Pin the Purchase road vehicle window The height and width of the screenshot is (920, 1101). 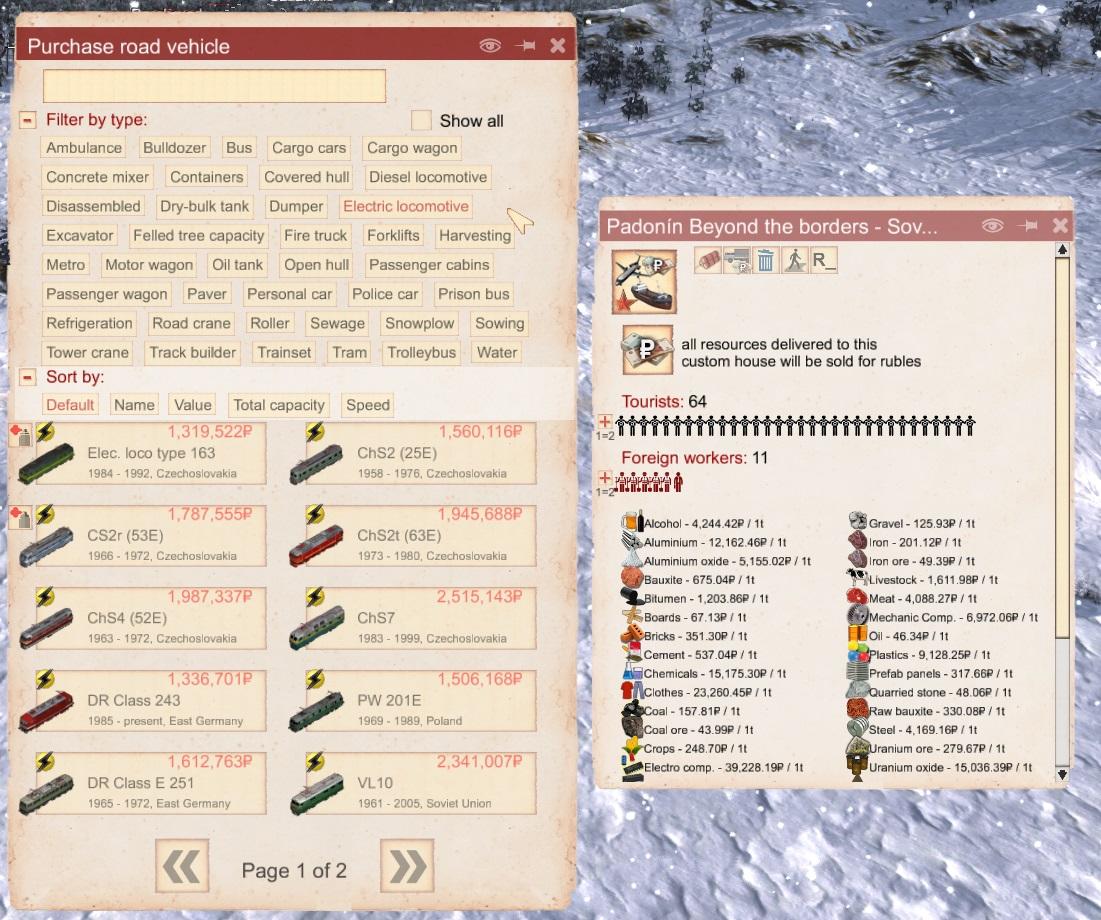click(x=524, y=46)
